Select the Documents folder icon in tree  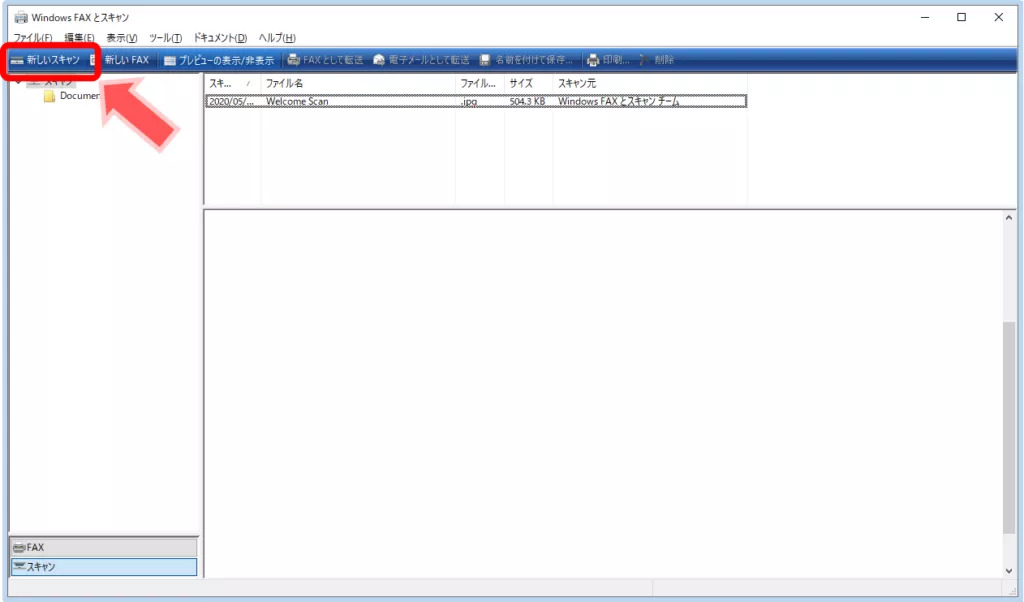coord(49,96)
